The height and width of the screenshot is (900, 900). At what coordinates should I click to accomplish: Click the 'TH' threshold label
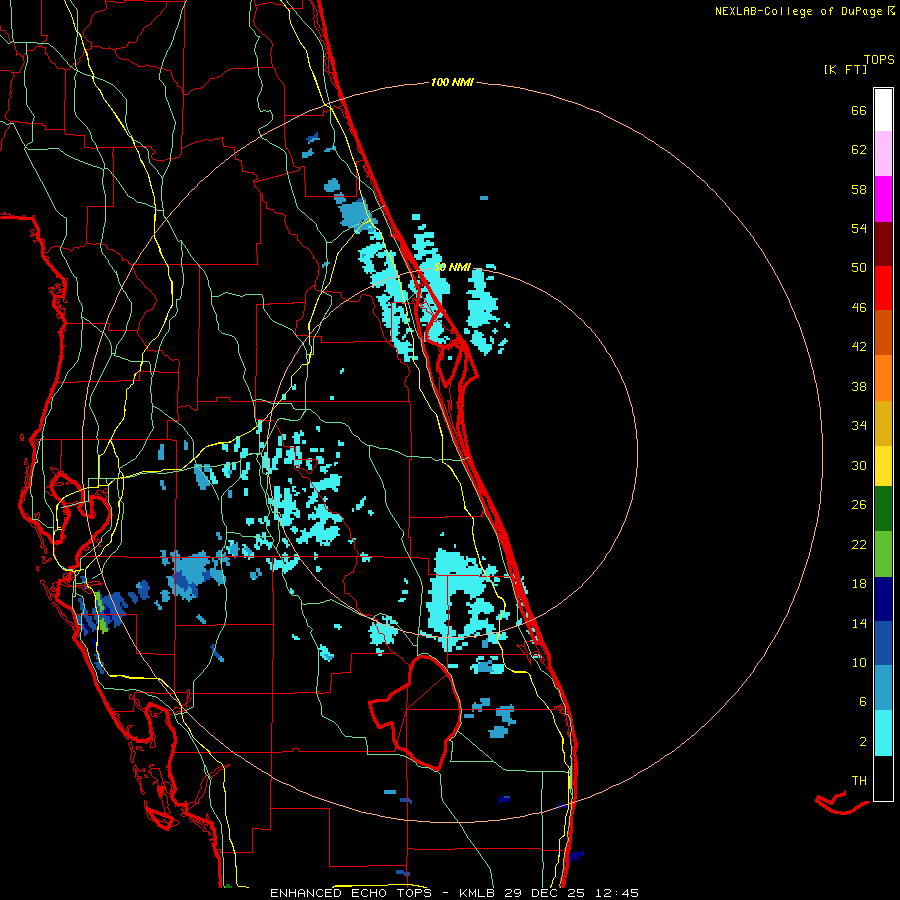coord(859,781)
